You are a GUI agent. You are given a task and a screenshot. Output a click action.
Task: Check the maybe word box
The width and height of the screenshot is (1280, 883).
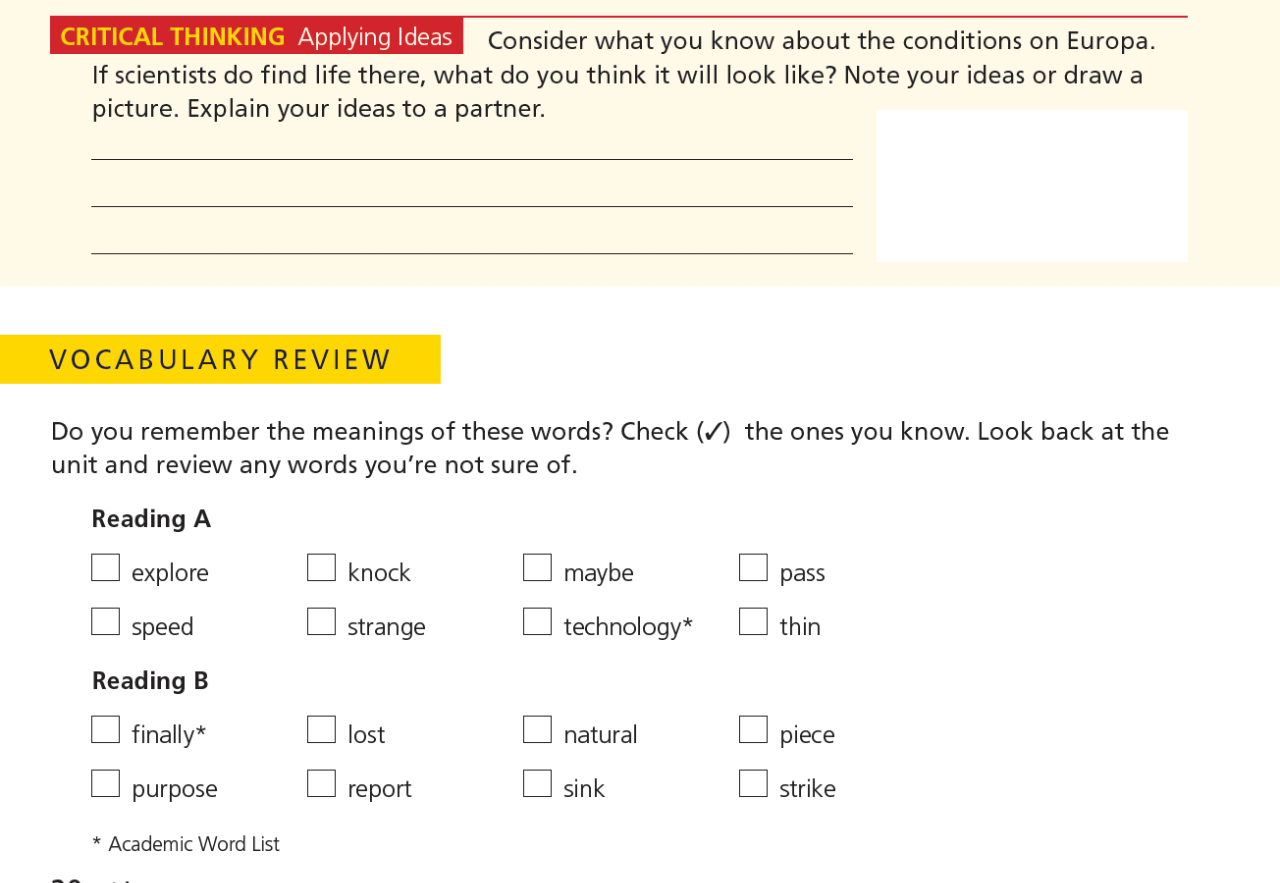pyautogui.click(x=537, y=568)
